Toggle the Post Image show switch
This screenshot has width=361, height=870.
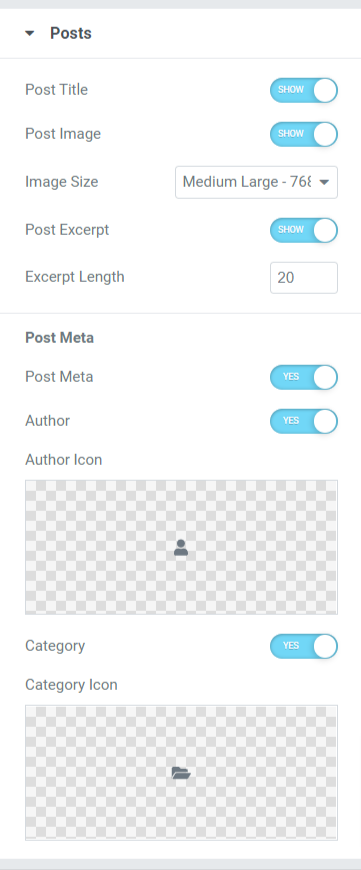click(x=304, y=134)
